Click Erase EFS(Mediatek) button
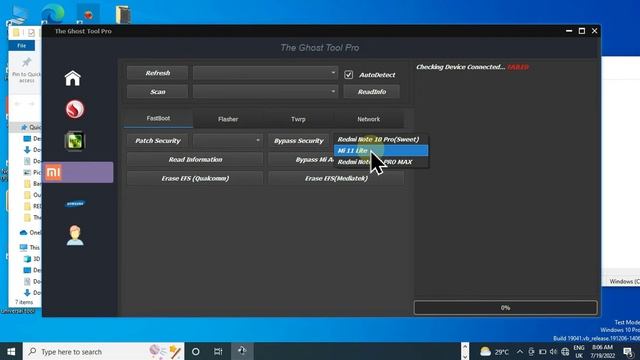The image size is (640, 360). point(336,178)
